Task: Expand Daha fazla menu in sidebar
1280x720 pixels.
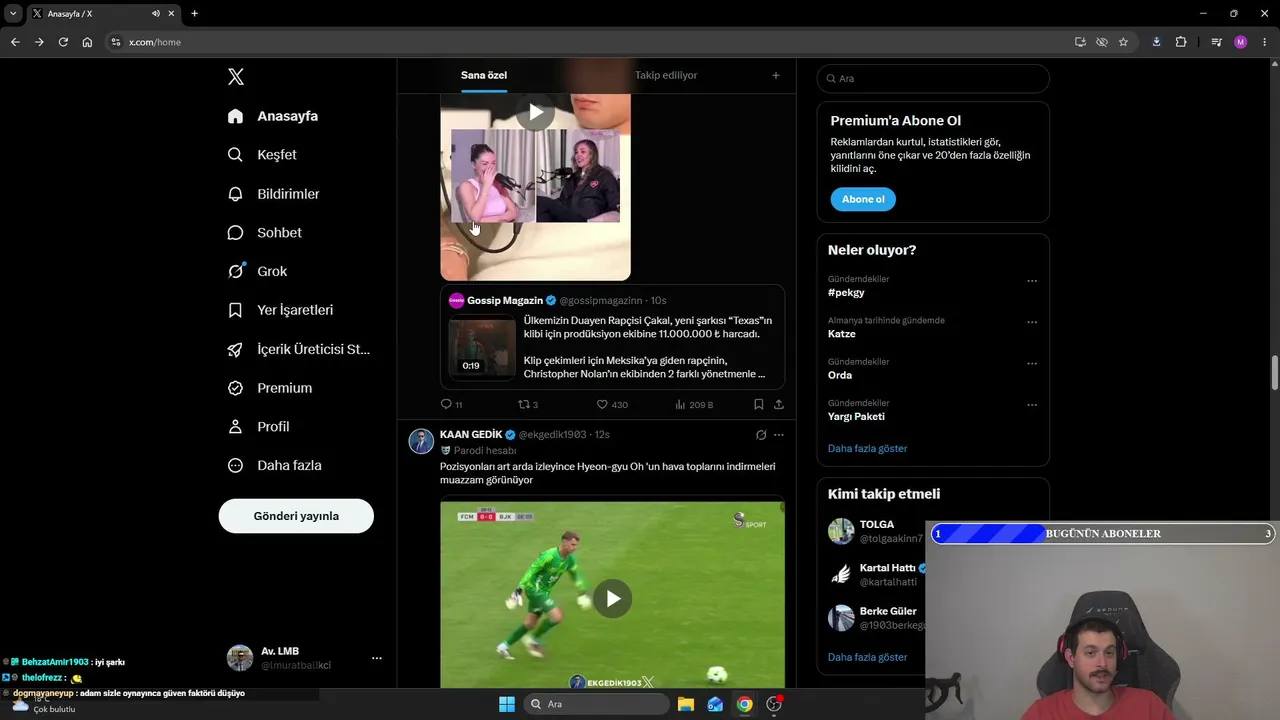Action: coord(275,466)
